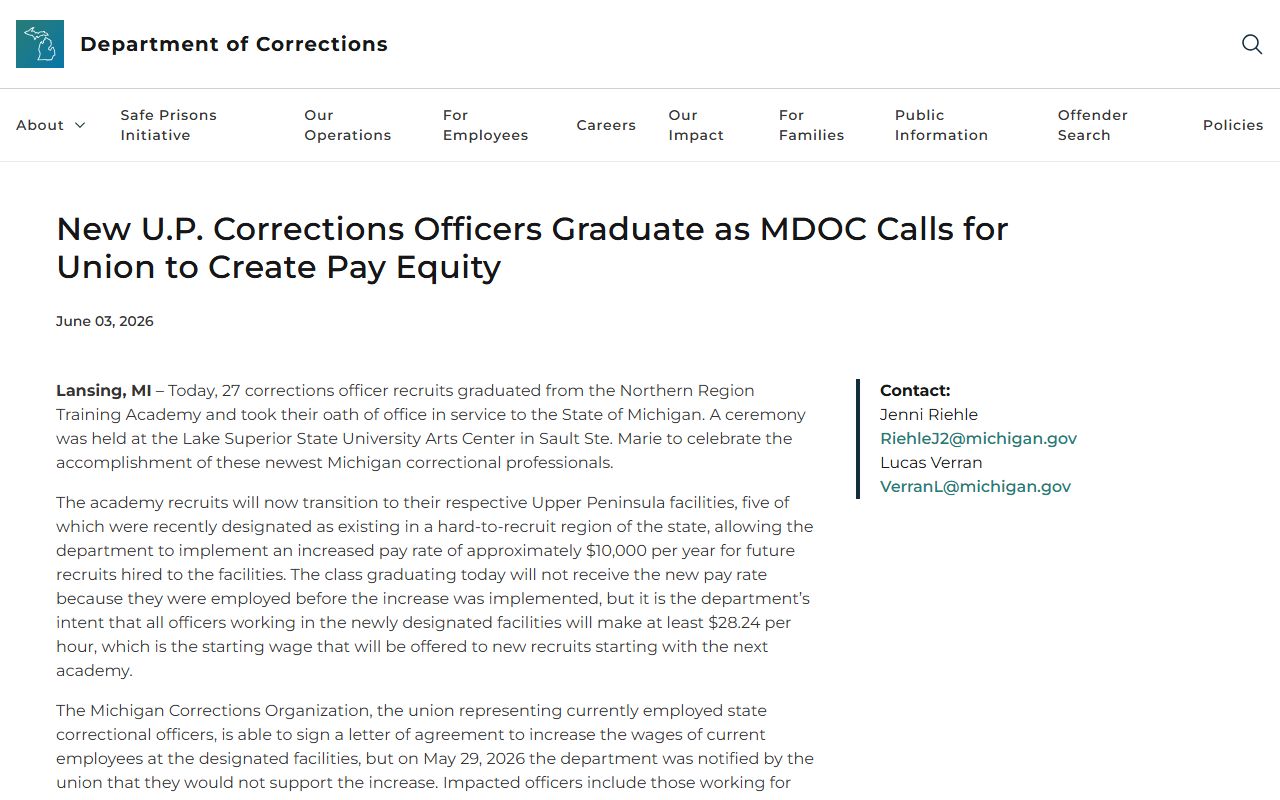Select For Employees in navigation
Viewport: 1280px width, 800px height.
[x=485, y=125]
